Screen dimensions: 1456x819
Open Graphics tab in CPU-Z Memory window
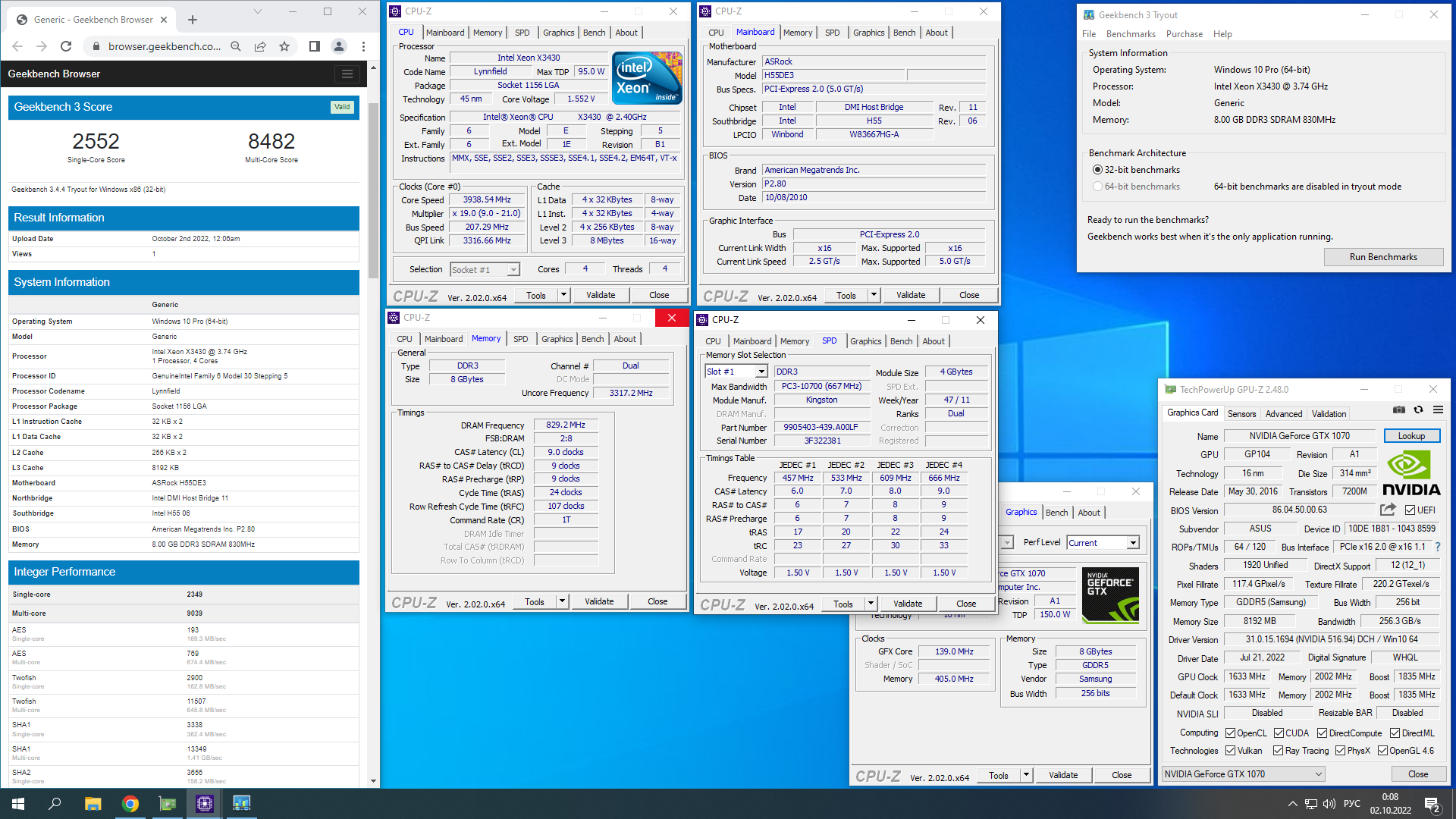(x=557, y=339)
